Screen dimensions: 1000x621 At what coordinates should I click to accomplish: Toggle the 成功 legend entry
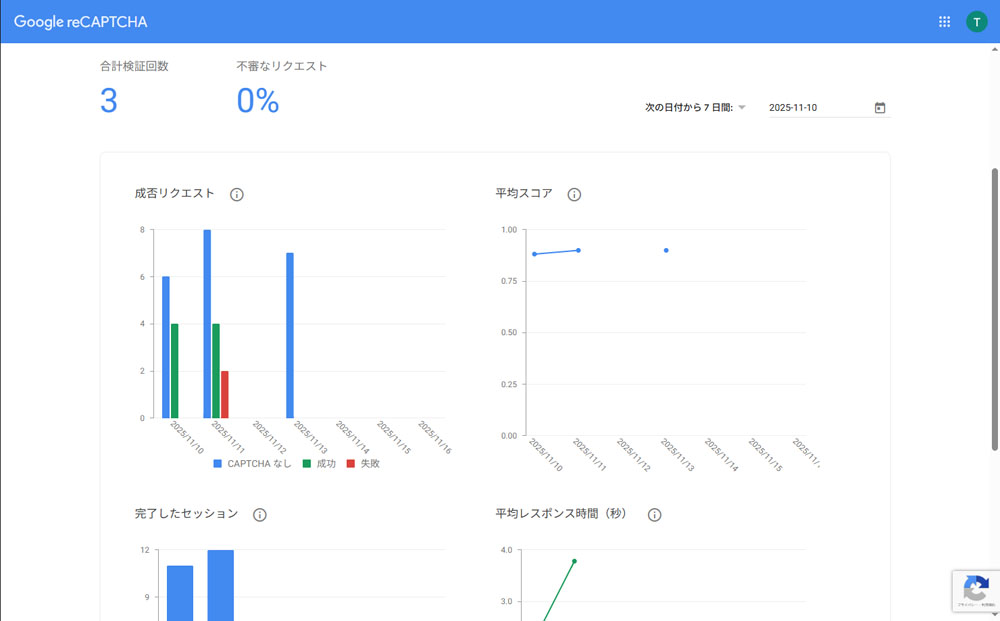click(x=319, y=464)
